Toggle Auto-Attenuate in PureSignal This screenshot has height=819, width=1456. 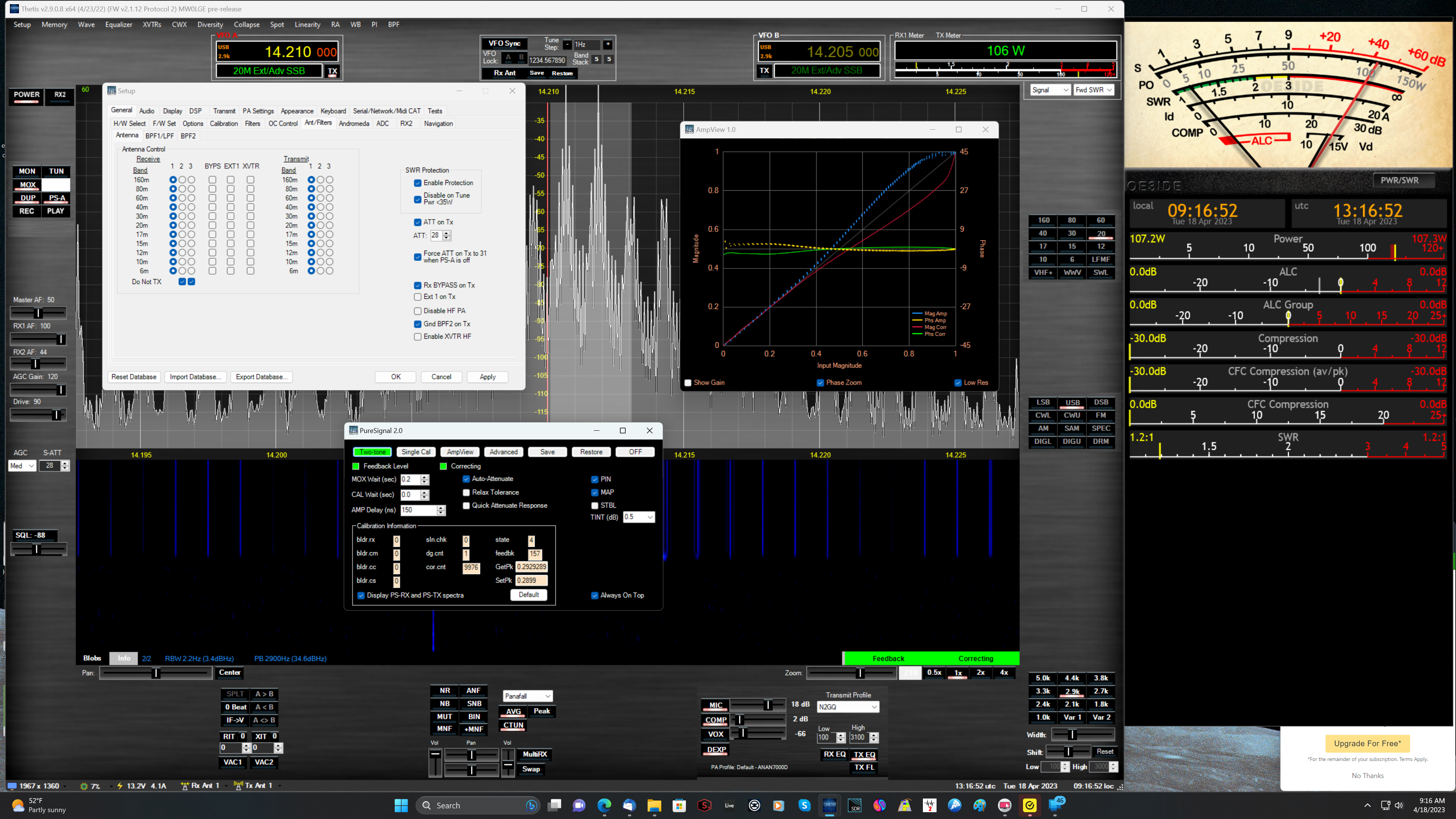tap(466, 479)
